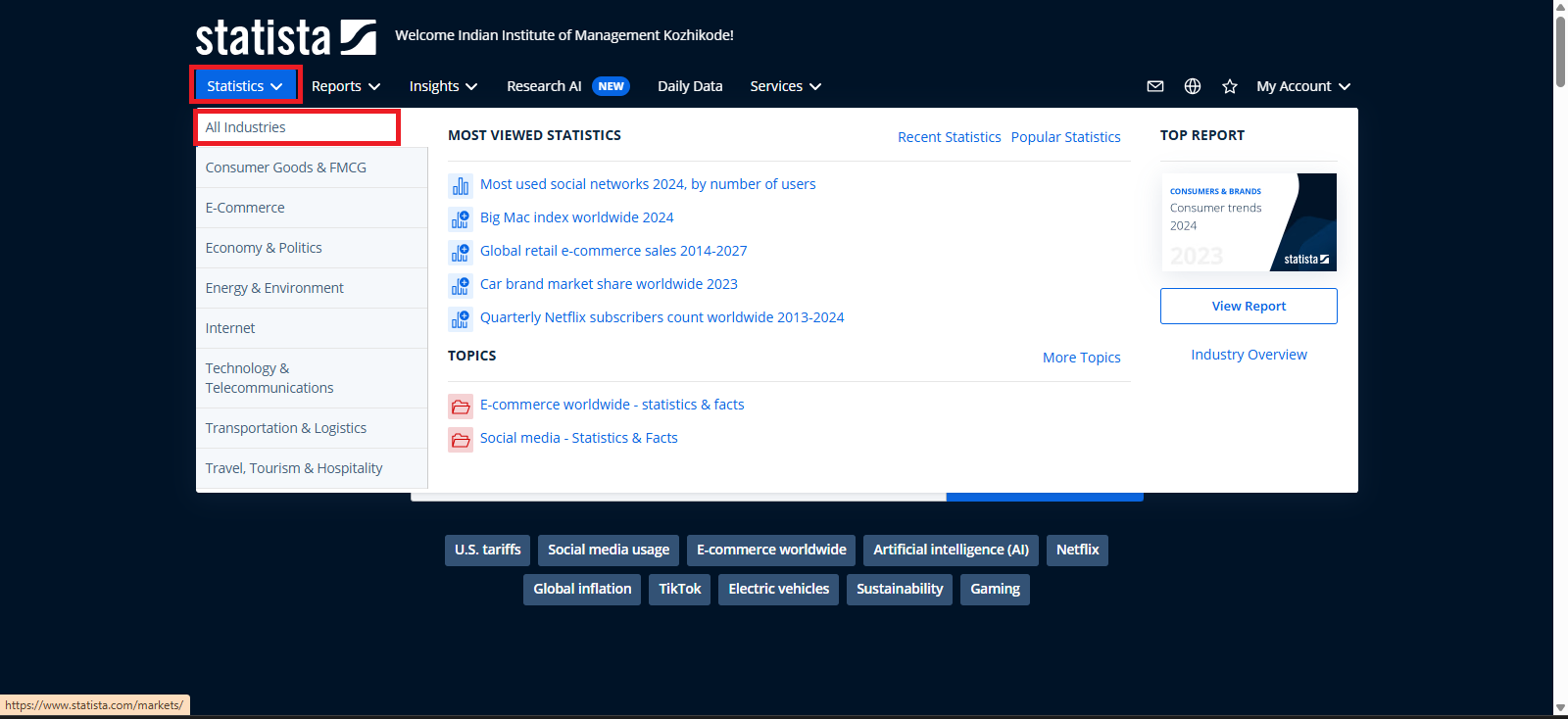Screen dimensions: 1568x719
Task: Expand the My Account menu
Action: tap(1302, 86)
